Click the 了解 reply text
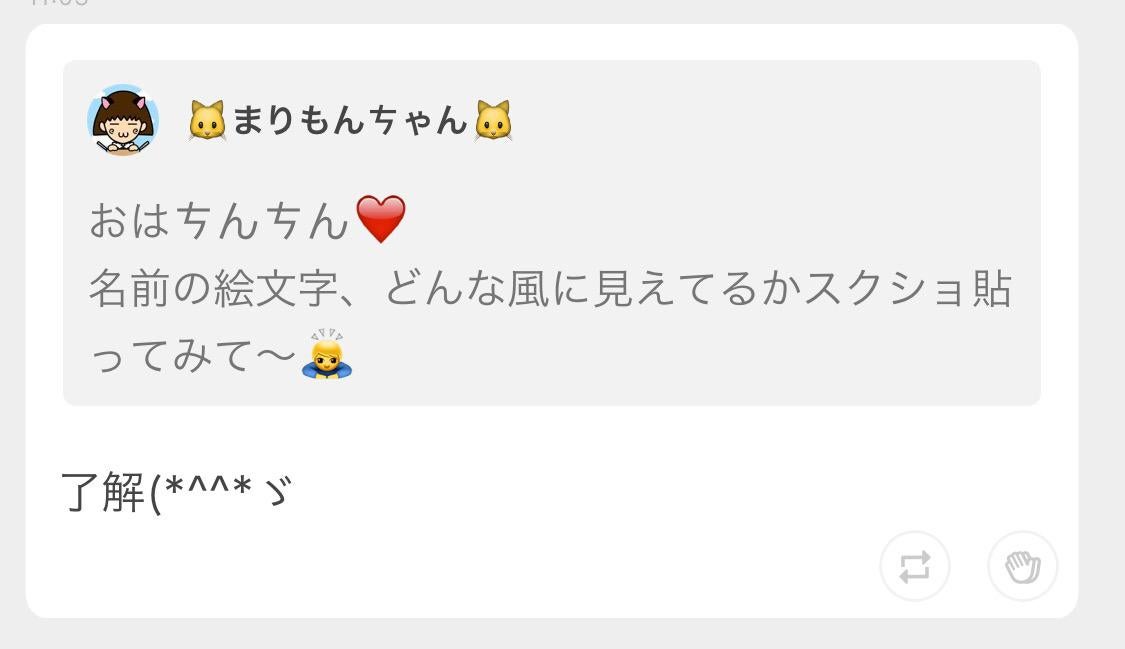This screenshot has height=649, width=1125. [103, 493]
